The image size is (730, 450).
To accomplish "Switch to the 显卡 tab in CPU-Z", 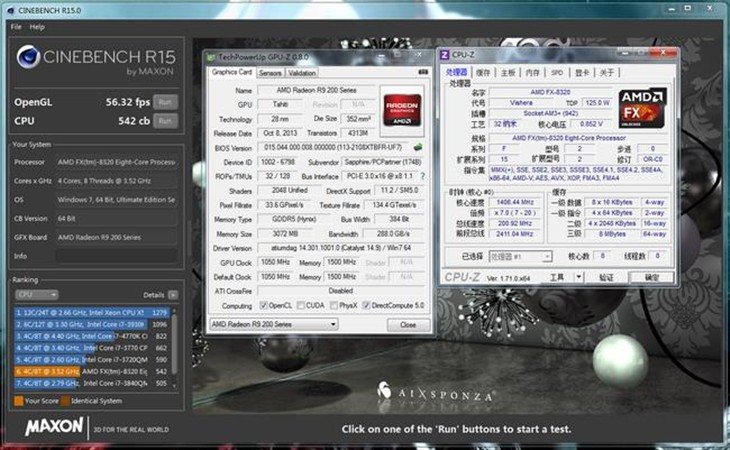I will (582, 73).
